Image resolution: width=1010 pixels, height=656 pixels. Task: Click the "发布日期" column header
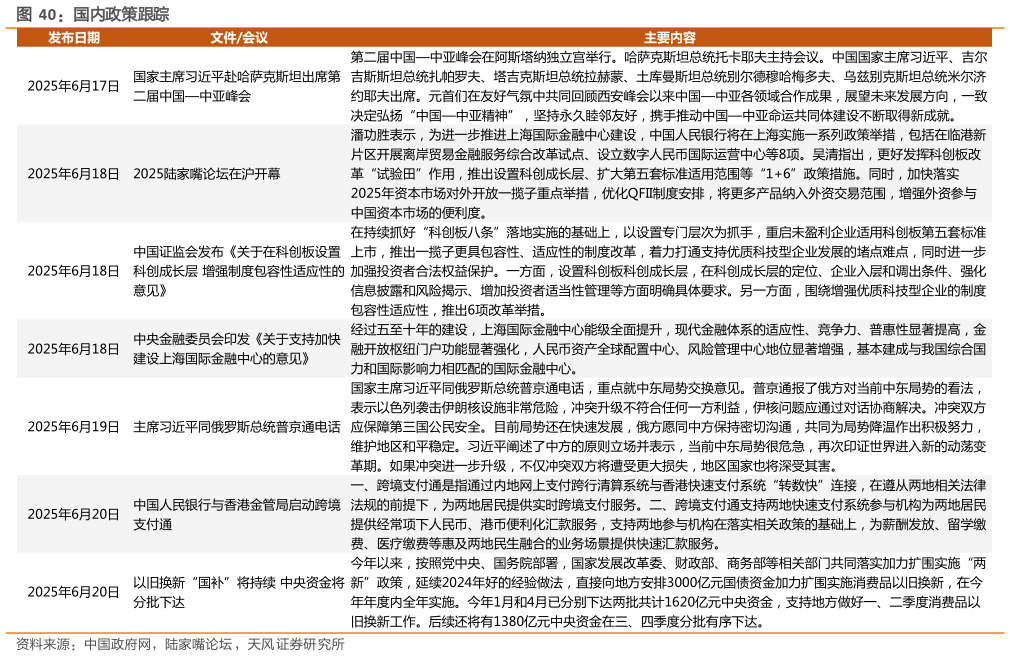point(78,38)
